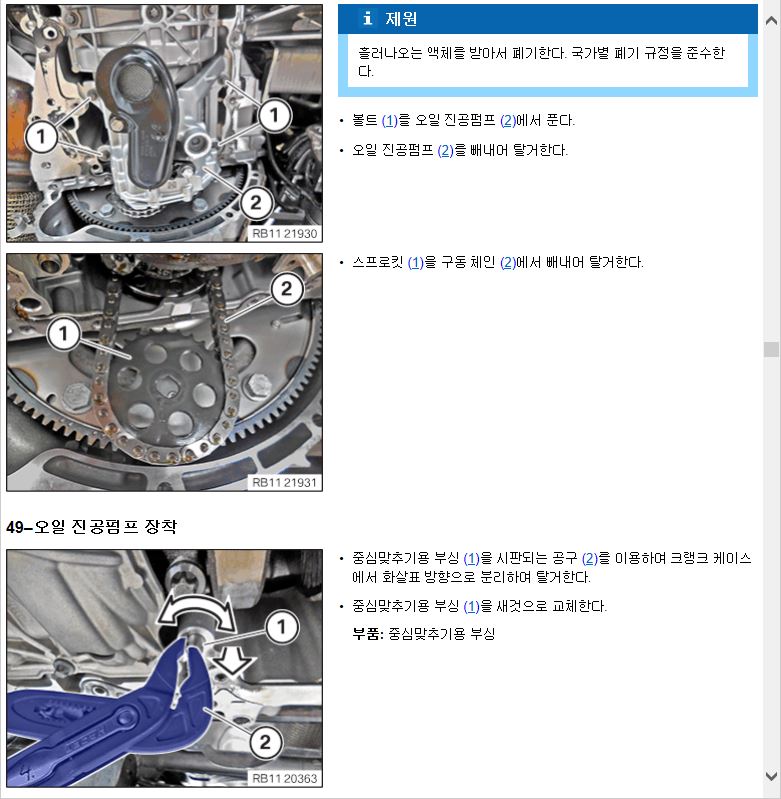The image size is (781, 799).
Task: Click callout 2 on the blue pliers image
Action: 265,741
